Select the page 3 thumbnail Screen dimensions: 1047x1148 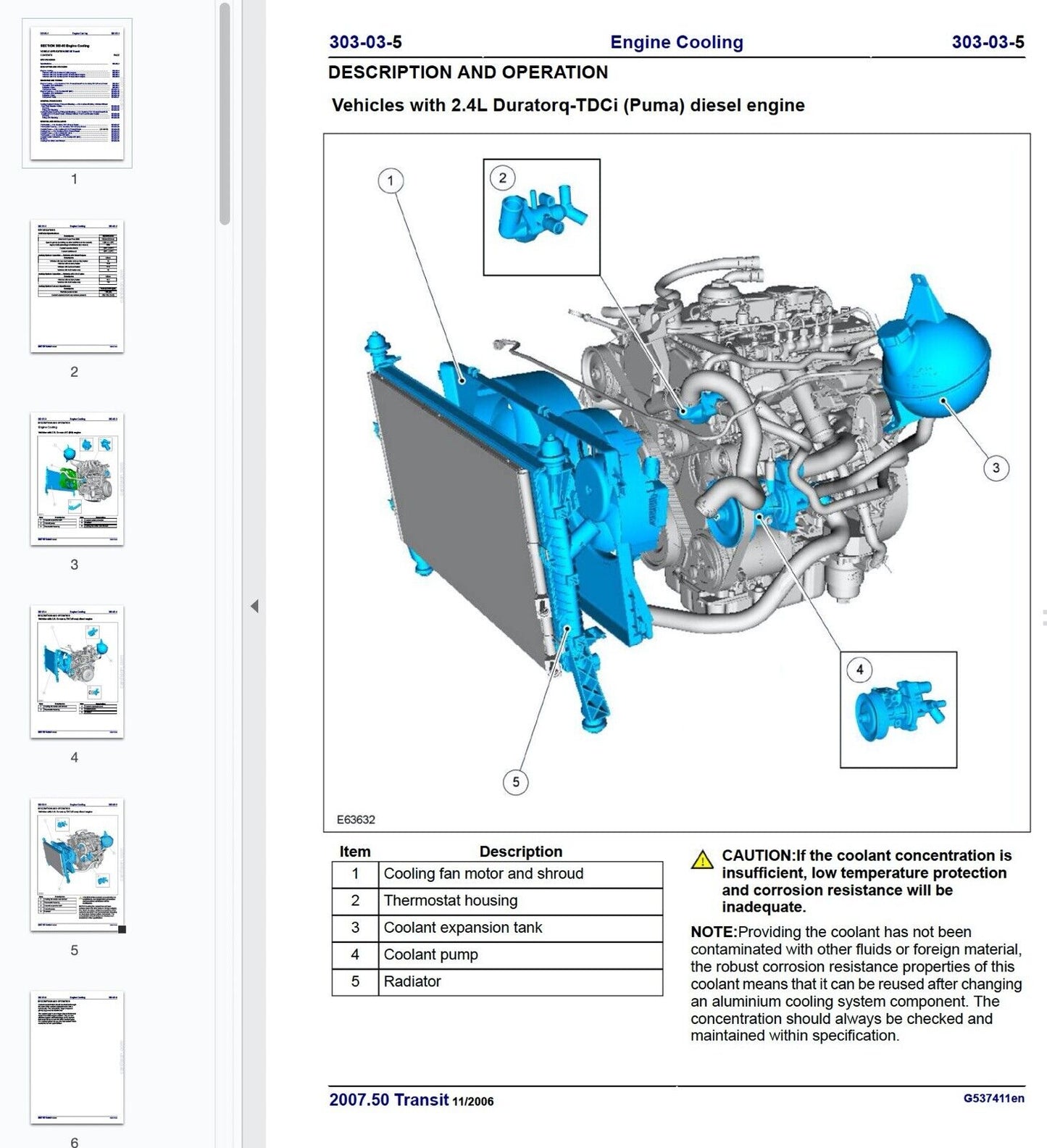pyautogui.click(x=77, y=479)
